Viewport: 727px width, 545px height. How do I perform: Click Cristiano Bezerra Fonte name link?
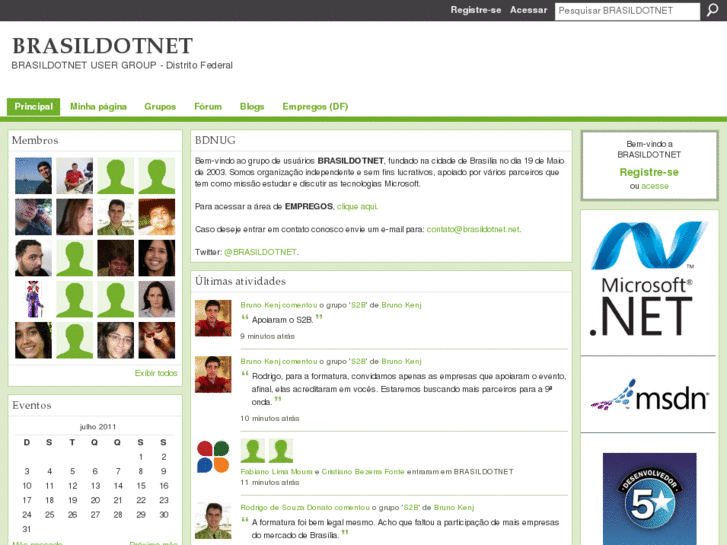[x=363, y=471]
